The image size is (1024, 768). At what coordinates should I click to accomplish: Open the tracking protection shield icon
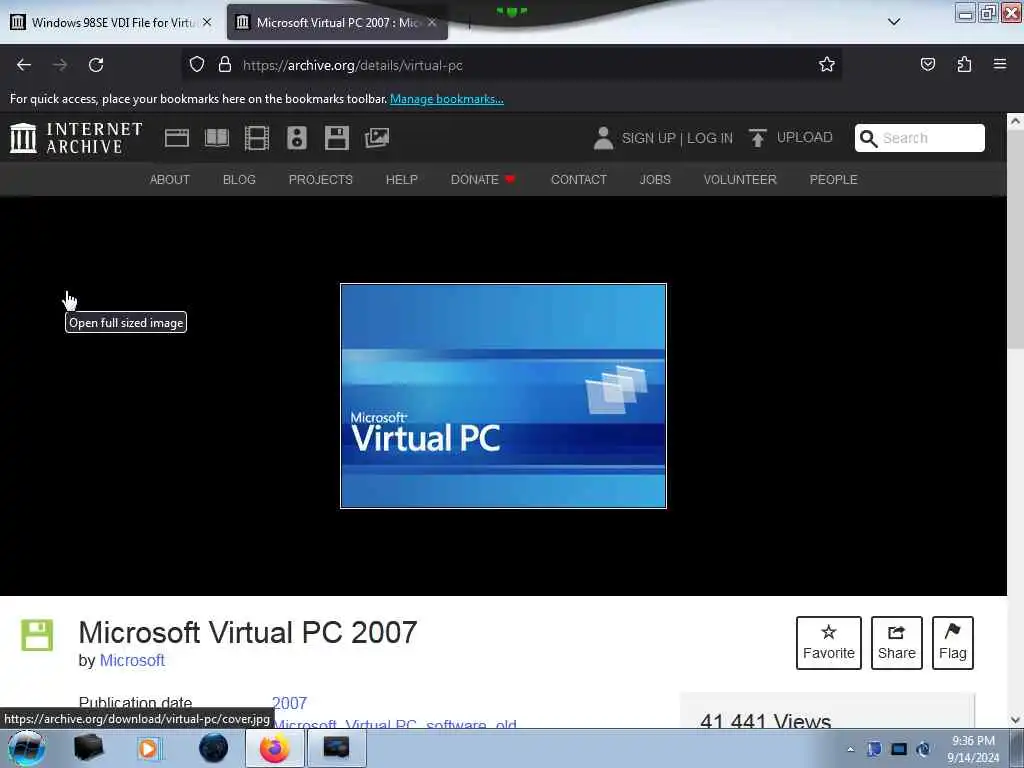(197, 65)
